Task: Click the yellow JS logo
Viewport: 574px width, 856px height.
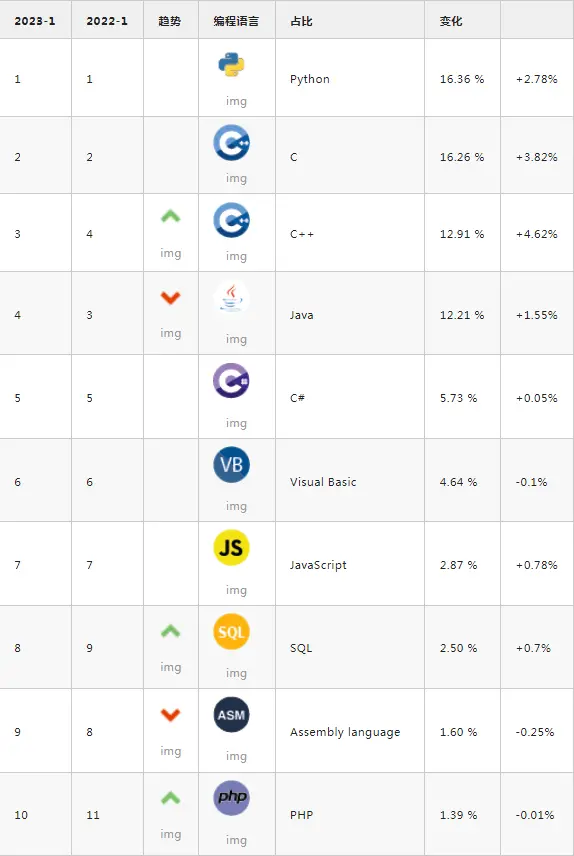Action: [x=232, y=548]
